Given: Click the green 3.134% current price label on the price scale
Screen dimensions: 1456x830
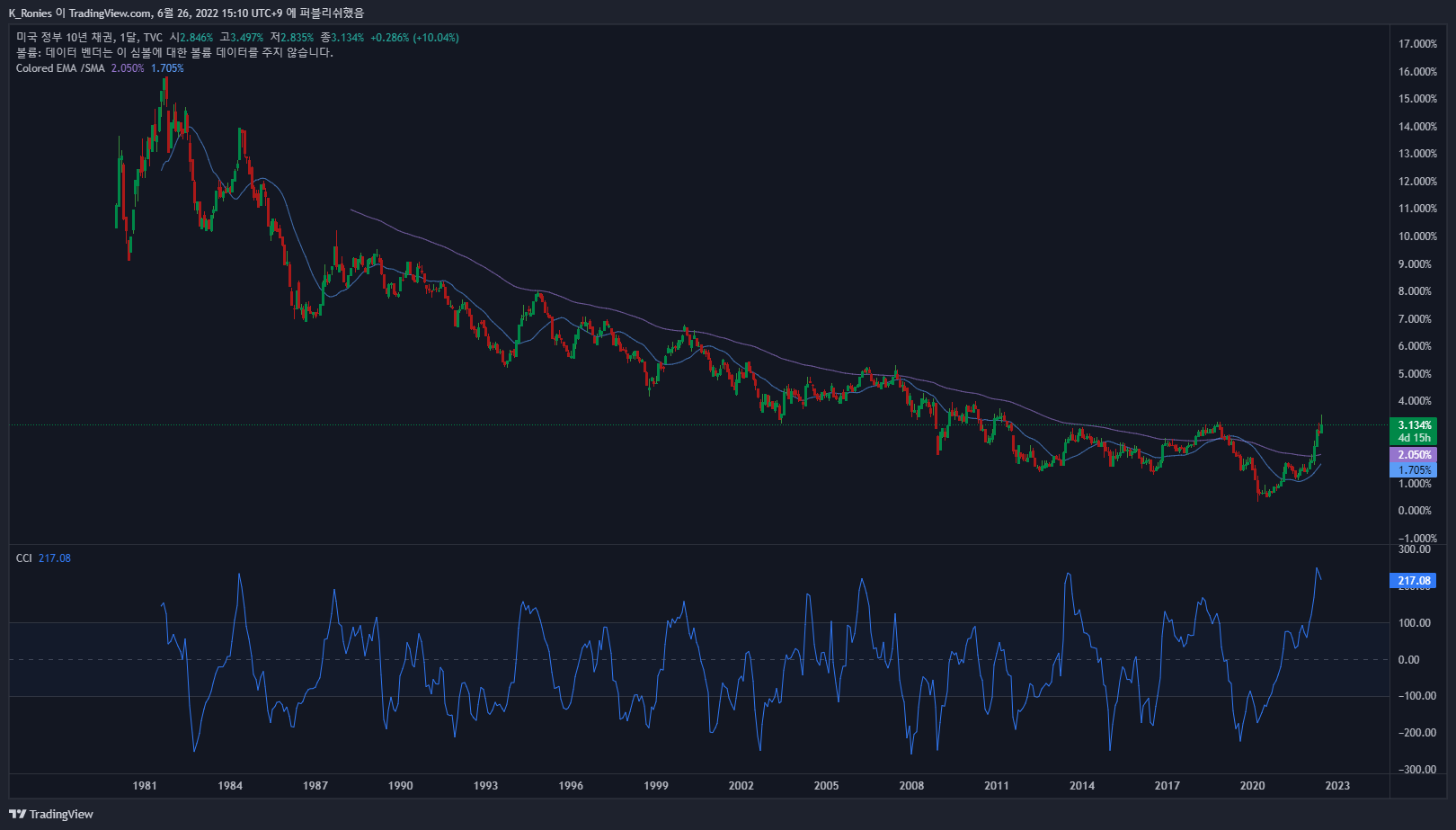Looking at the screenshot, I should pos(1414,425).
